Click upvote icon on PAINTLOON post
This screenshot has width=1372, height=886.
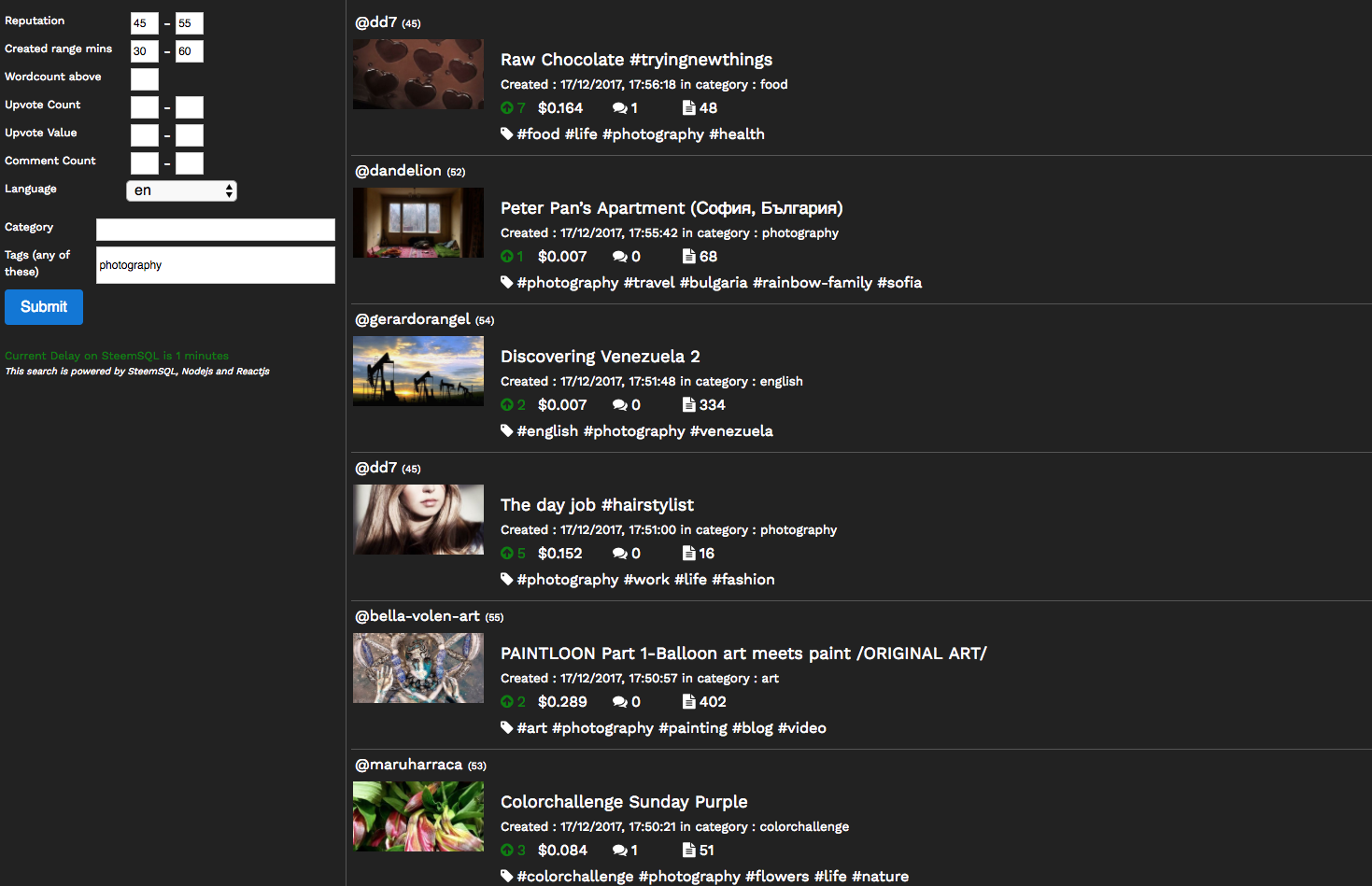(507, 702)
